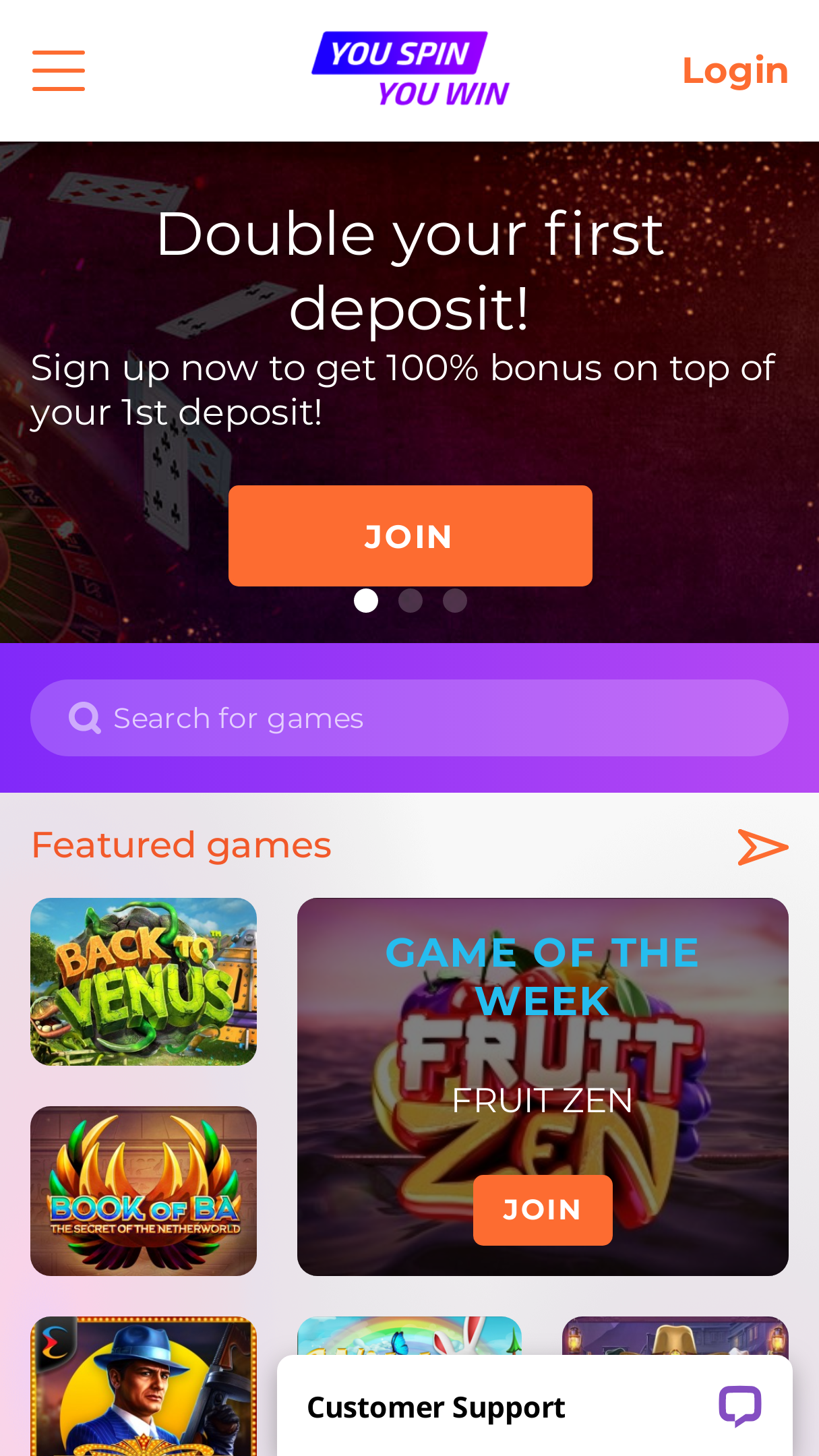
Task: Open the customer support chat bubble icon
Action: click(740, 1406)
